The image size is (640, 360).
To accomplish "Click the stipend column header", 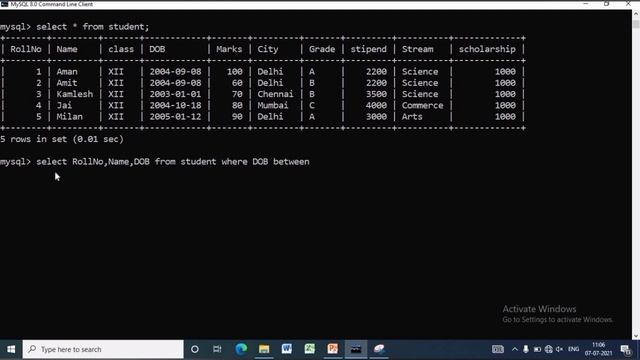I will tap(368, 49).
